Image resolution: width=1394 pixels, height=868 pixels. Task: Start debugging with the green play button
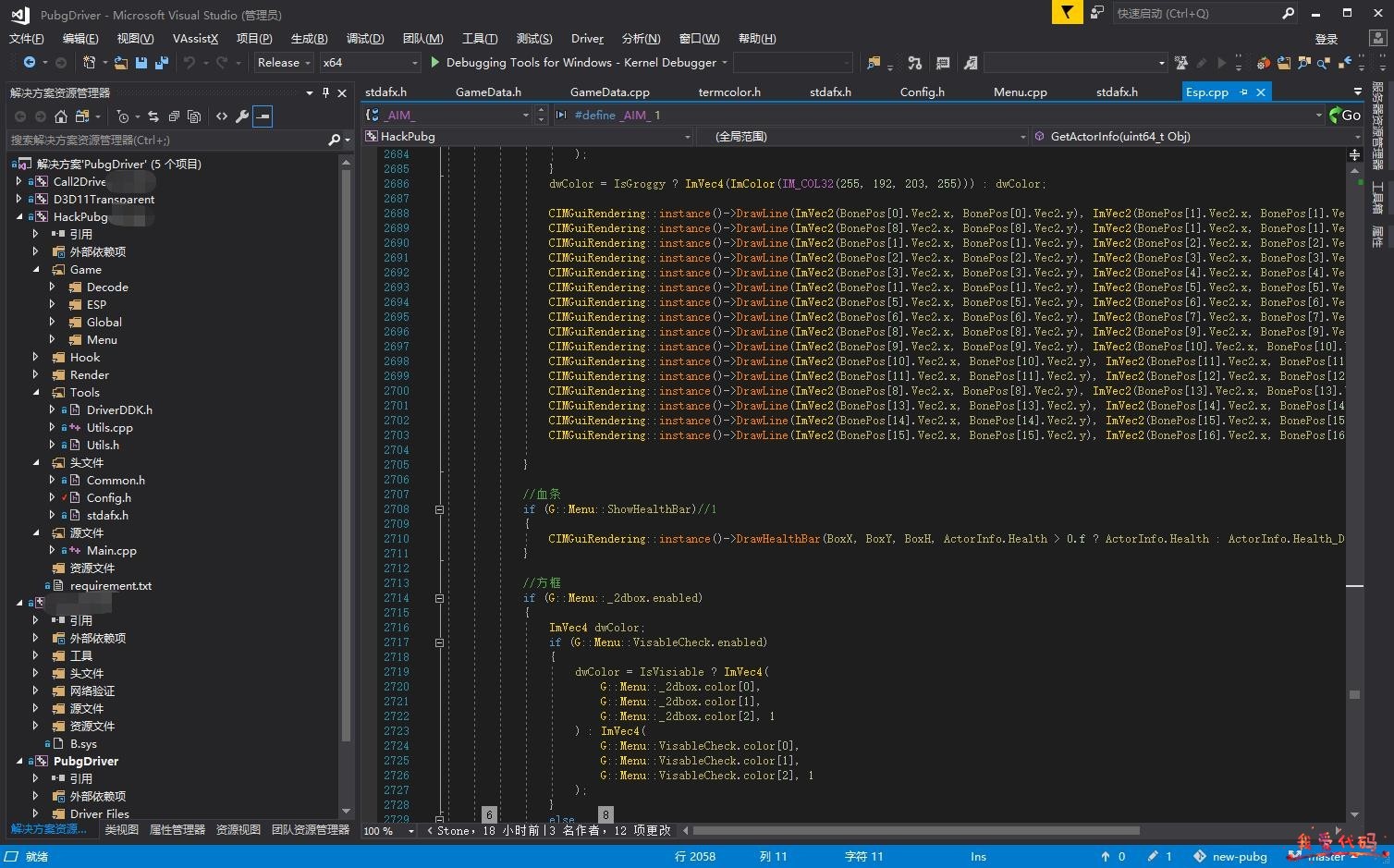pos(434,62)
